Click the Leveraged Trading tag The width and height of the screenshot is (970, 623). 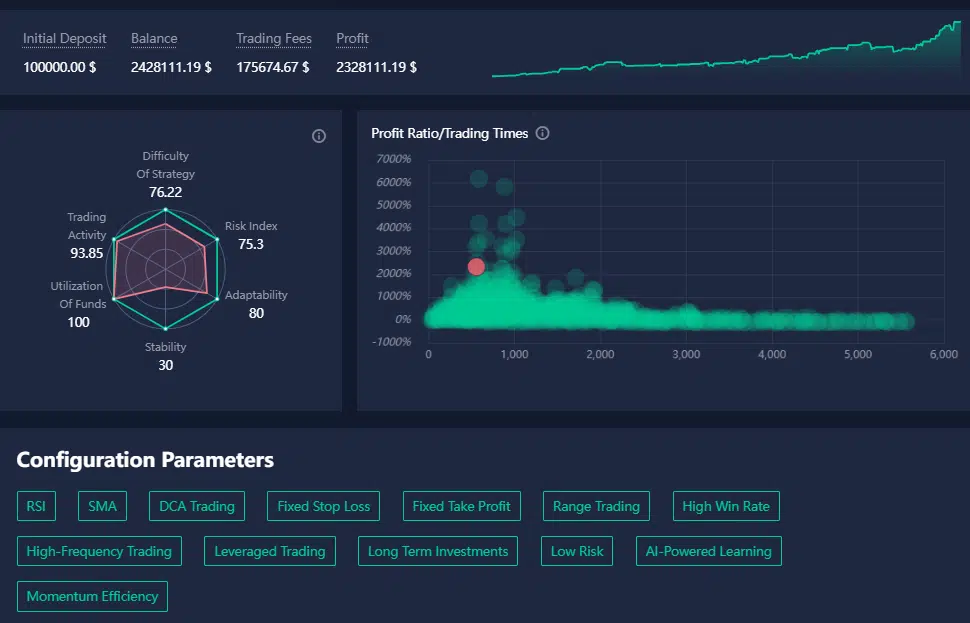tap(270, 551)
